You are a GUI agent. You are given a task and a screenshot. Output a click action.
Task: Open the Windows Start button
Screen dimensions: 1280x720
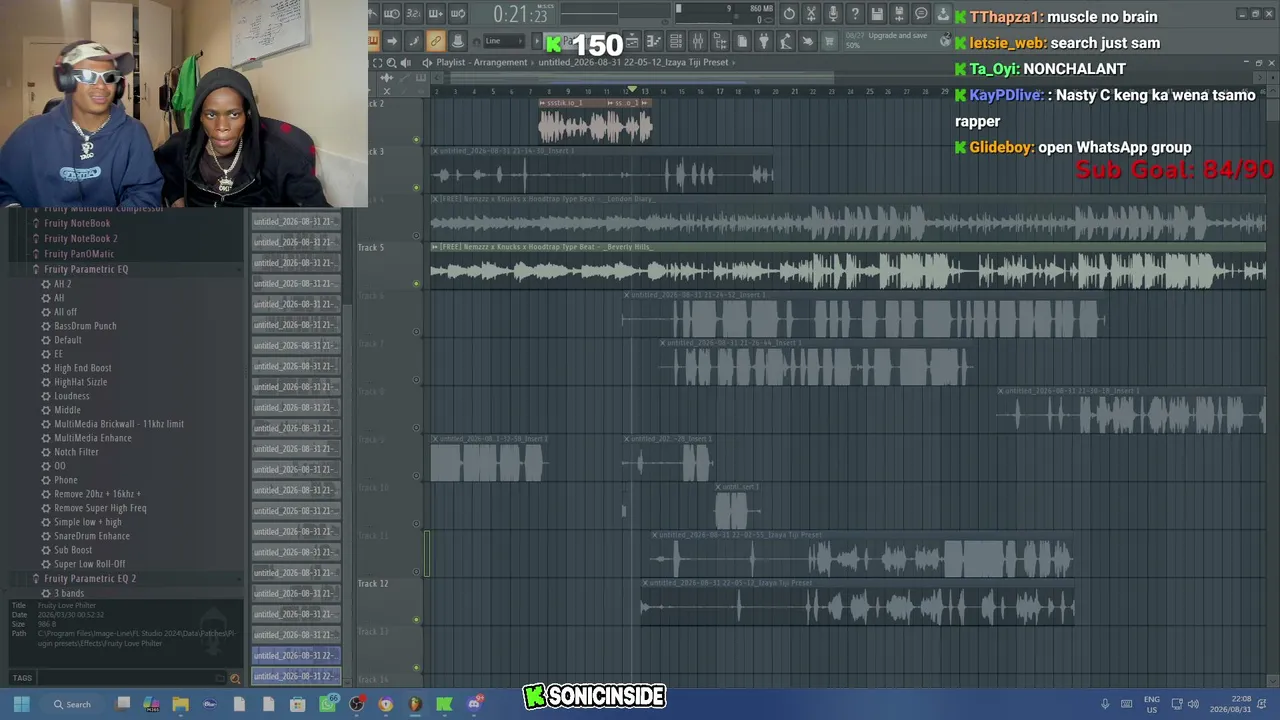tap(21, 704)
